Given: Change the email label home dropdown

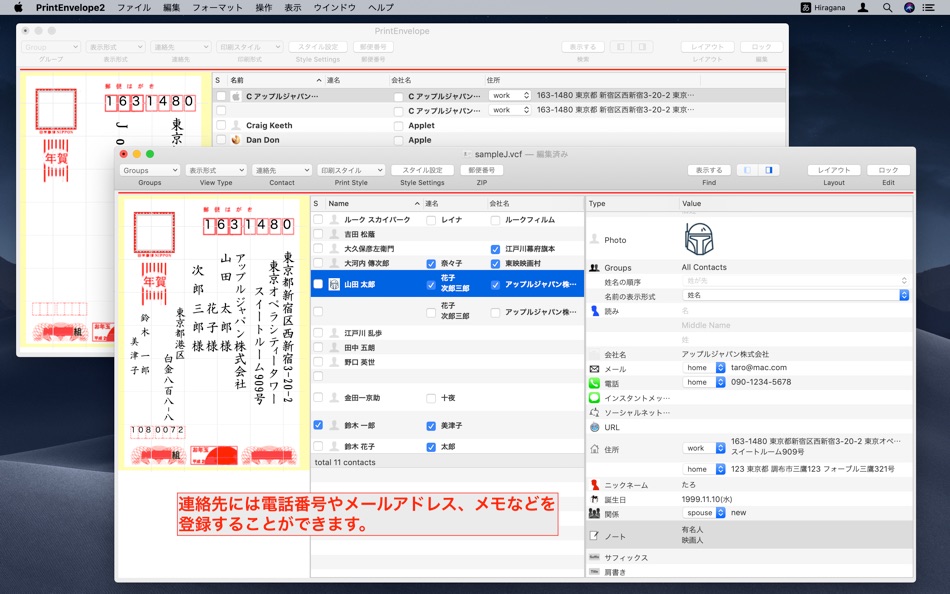Looking at the screenshot, I should coord(704,367).
